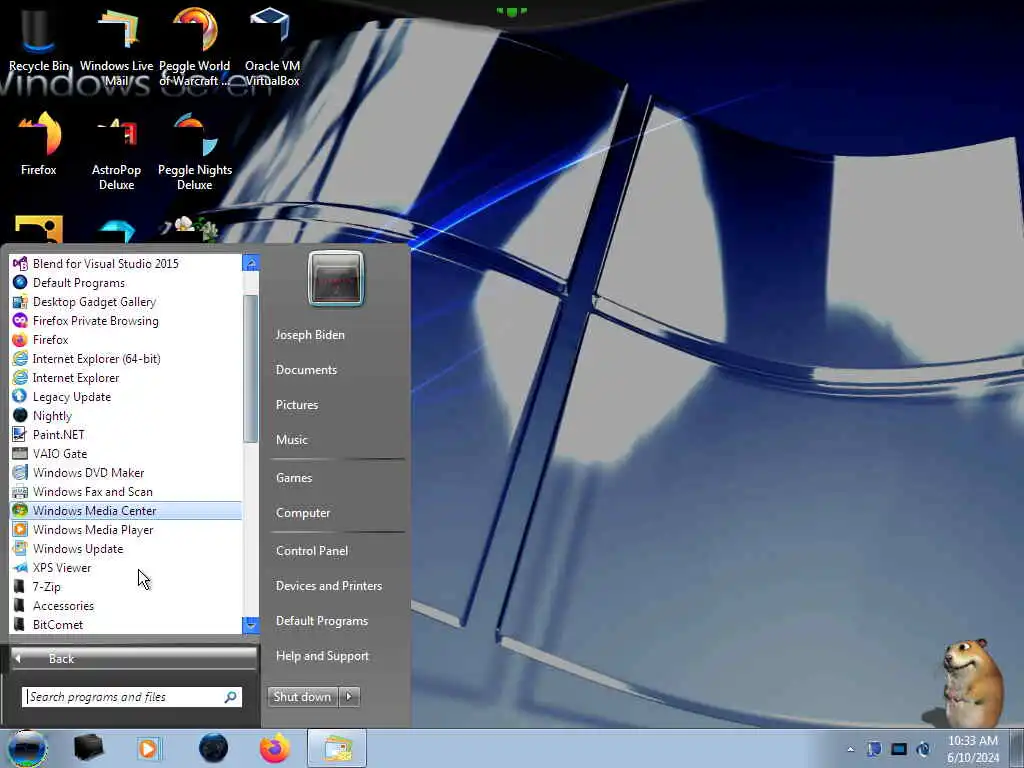1024x768 pixels.
Task: Click the Shut down button
Action: click(x=302, y=697)
